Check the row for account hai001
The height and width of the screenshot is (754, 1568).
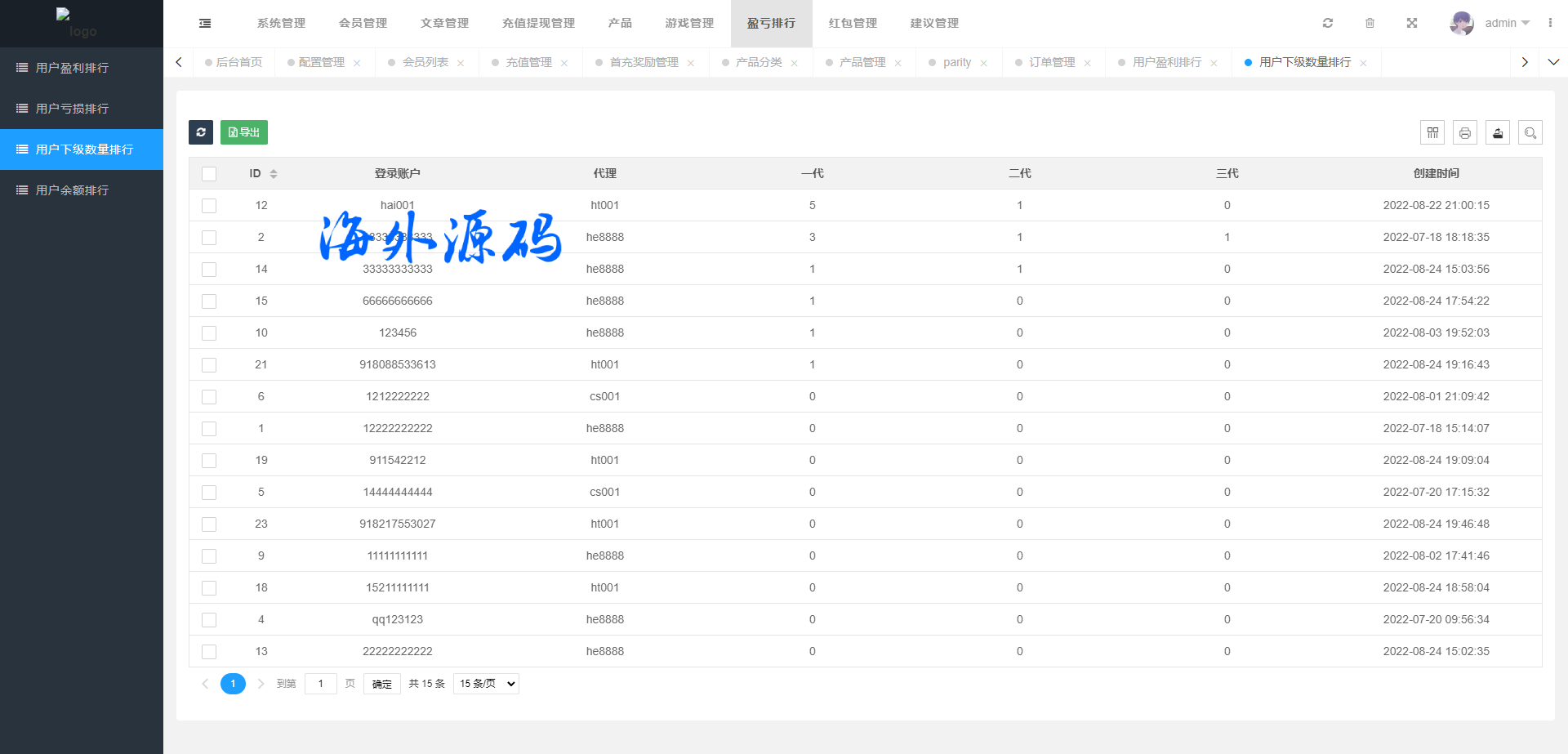click(209, 206)
